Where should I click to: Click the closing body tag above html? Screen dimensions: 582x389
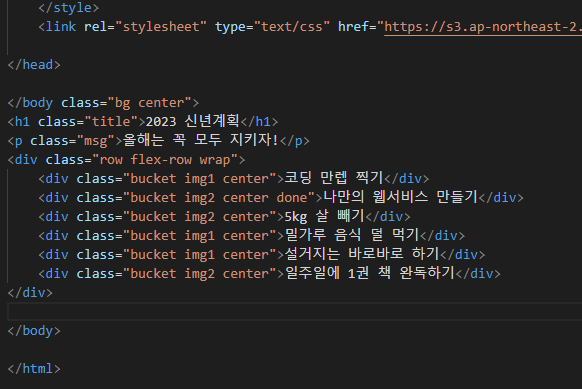(34, 331)
